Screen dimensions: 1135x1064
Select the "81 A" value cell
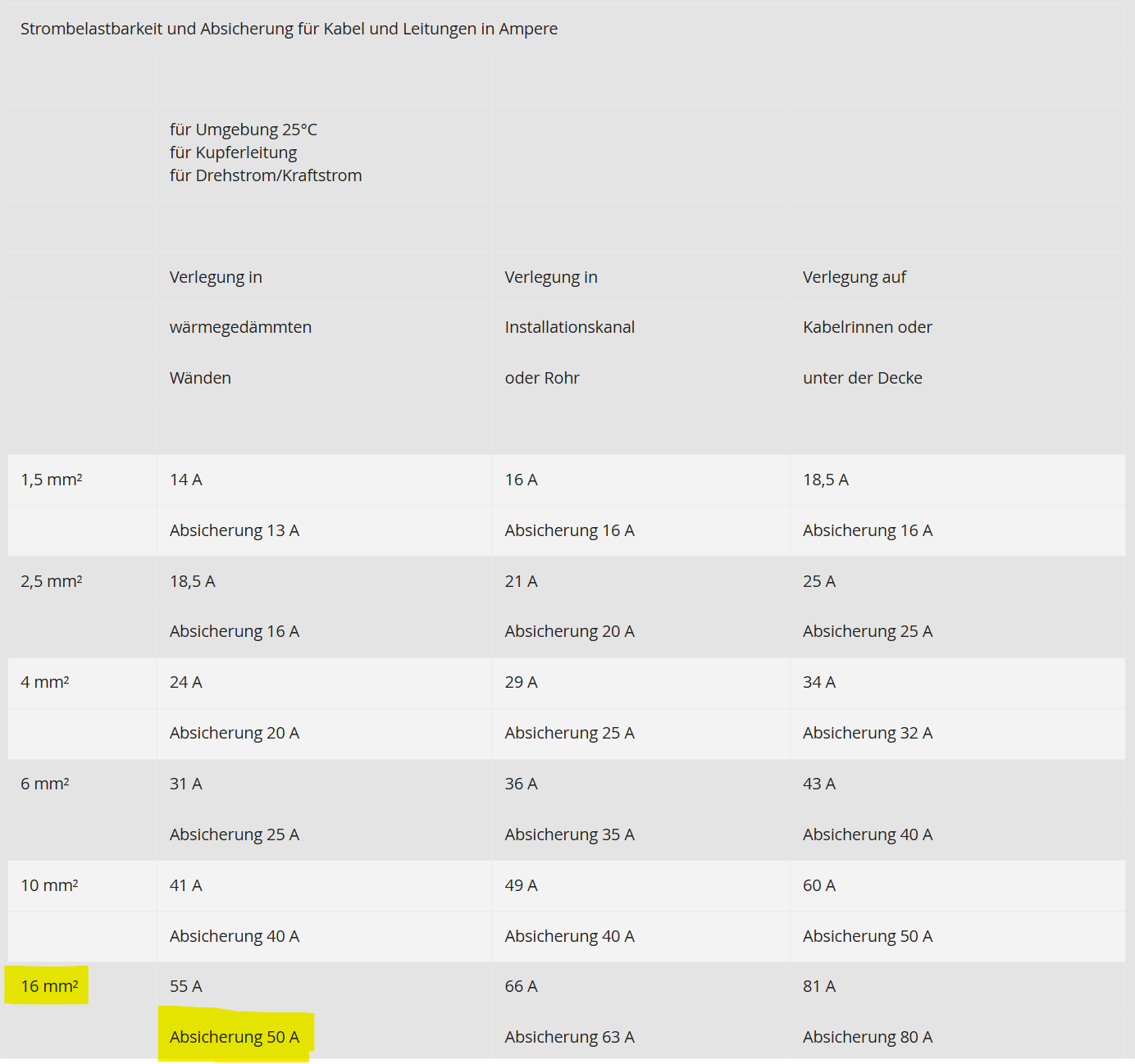point(818,986)
